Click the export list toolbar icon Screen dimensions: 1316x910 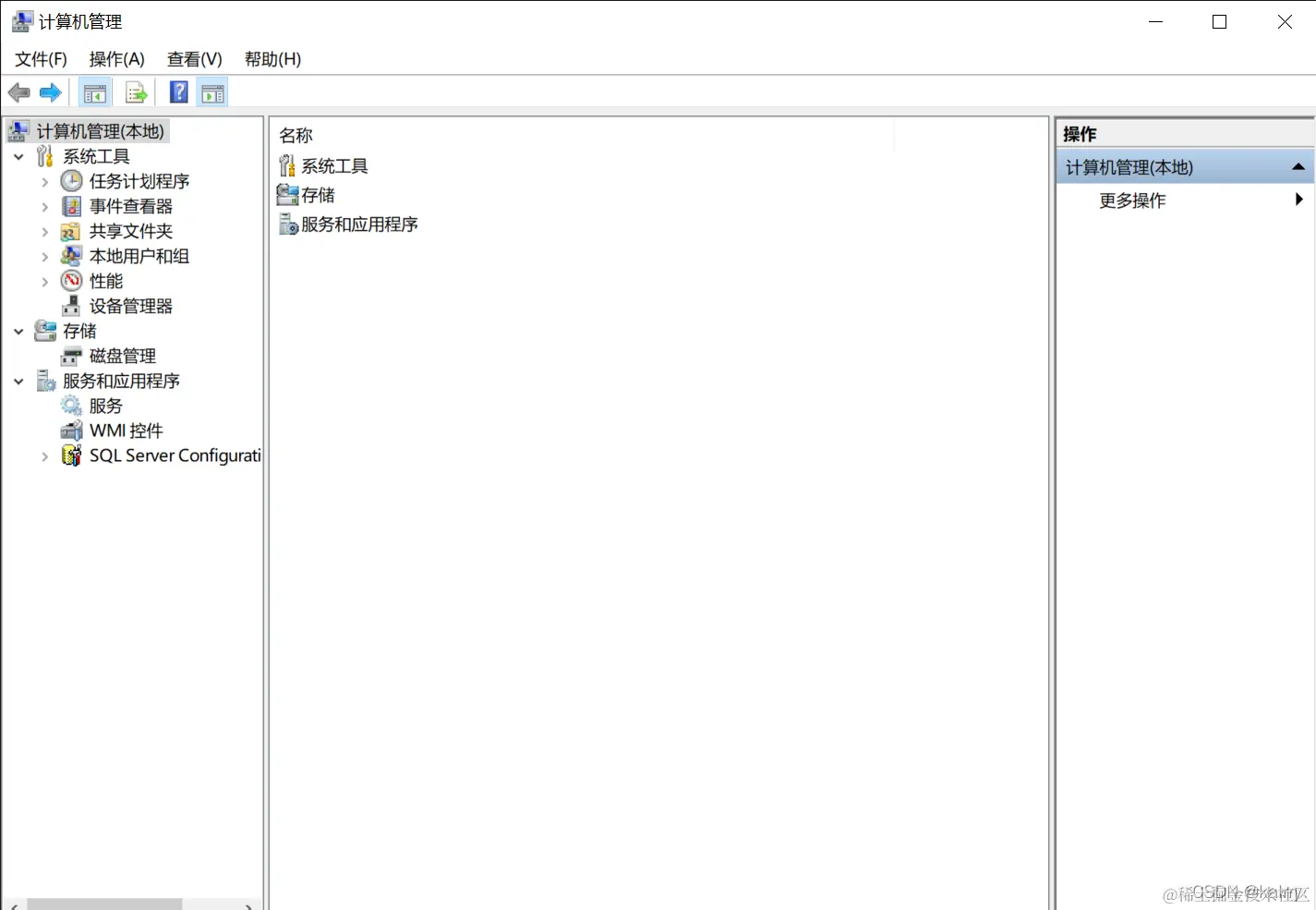click(x=136, y=92)
